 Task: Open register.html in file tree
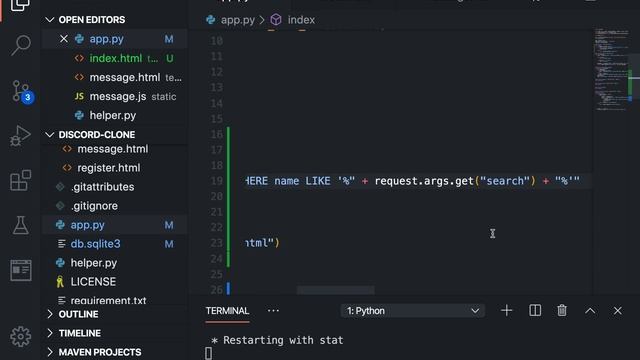[109, 168]
